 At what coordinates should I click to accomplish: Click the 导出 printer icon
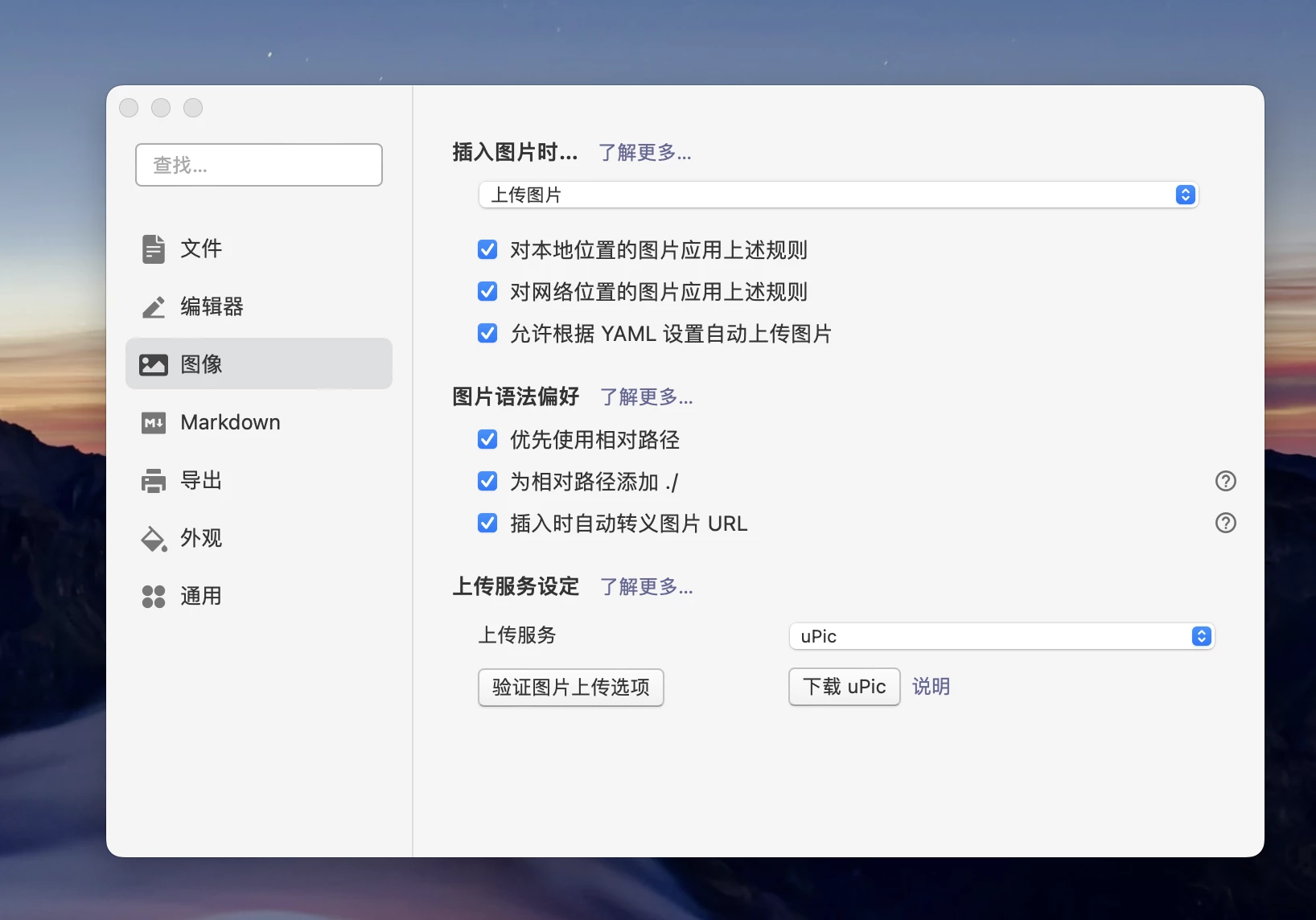click(x=154, y=480)
